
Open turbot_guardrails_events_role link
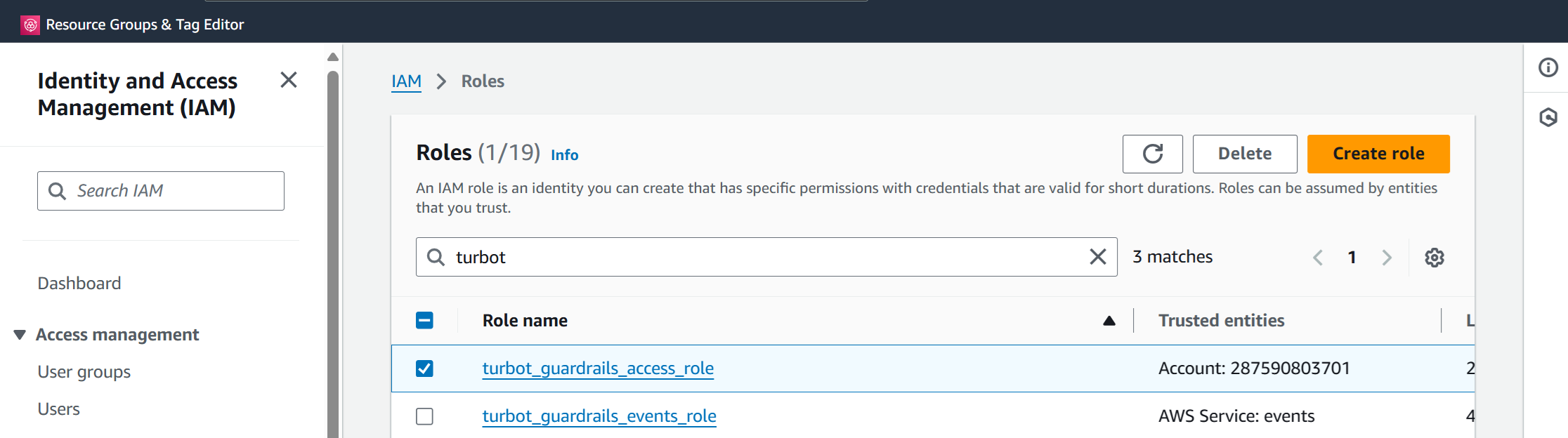pyautogui.click(x=599, y=416)
